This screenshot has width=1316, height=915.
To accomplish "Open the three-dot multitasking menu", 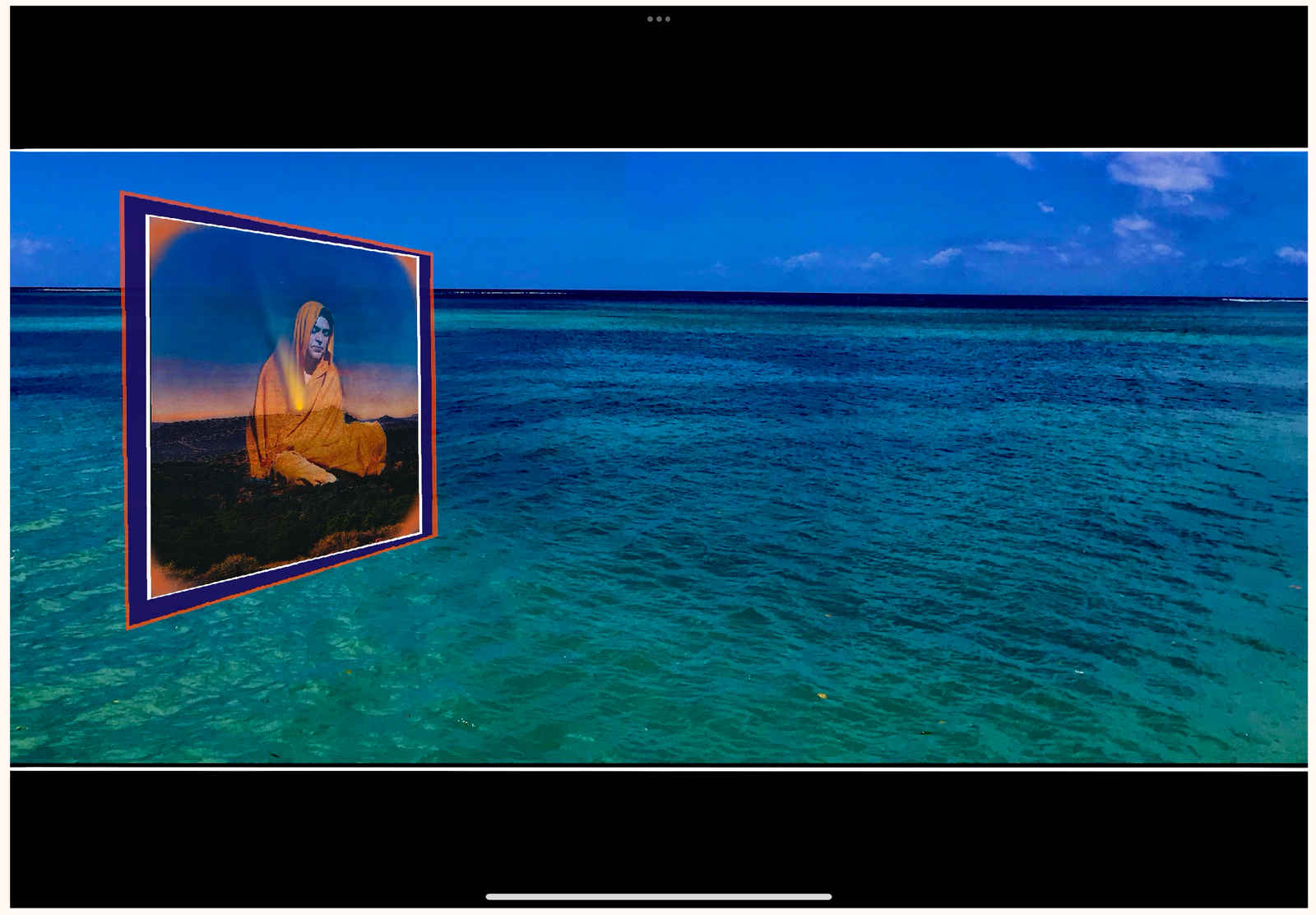I will (658, 19).
